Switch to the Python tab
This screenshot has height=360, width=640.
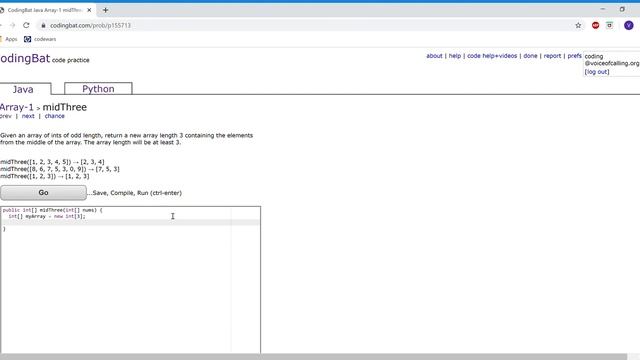98,89
